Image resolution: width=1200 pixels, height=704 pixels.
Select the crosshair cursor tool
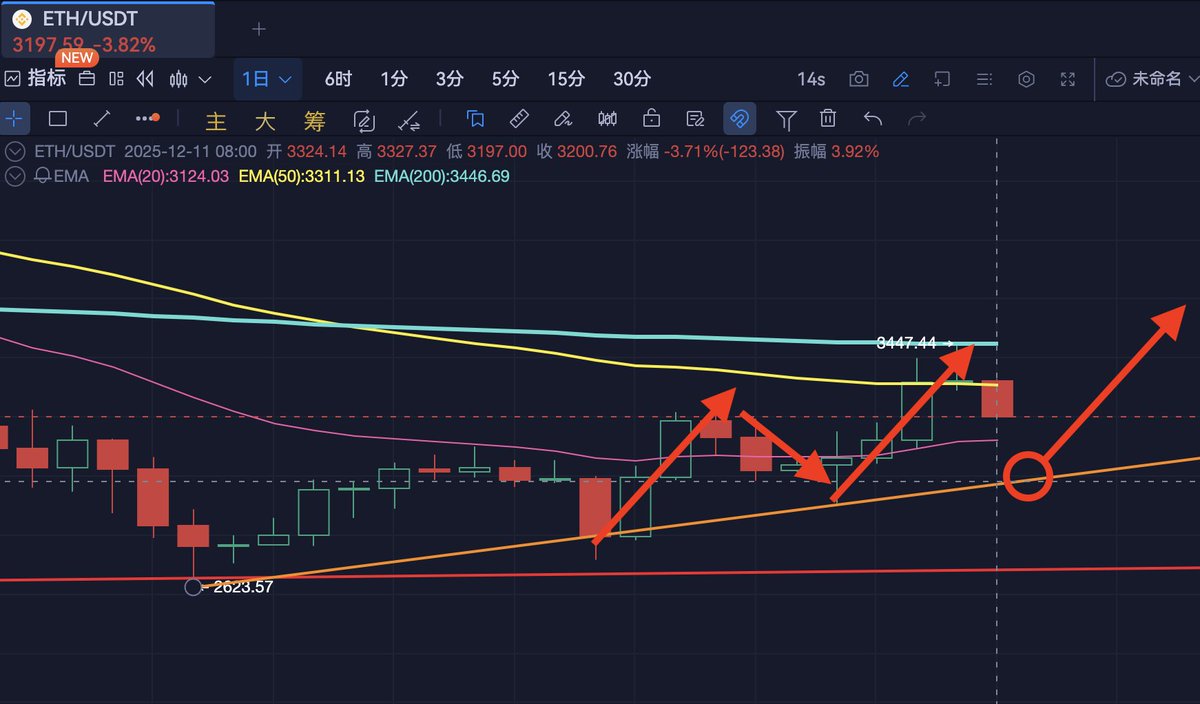[14, 119]
